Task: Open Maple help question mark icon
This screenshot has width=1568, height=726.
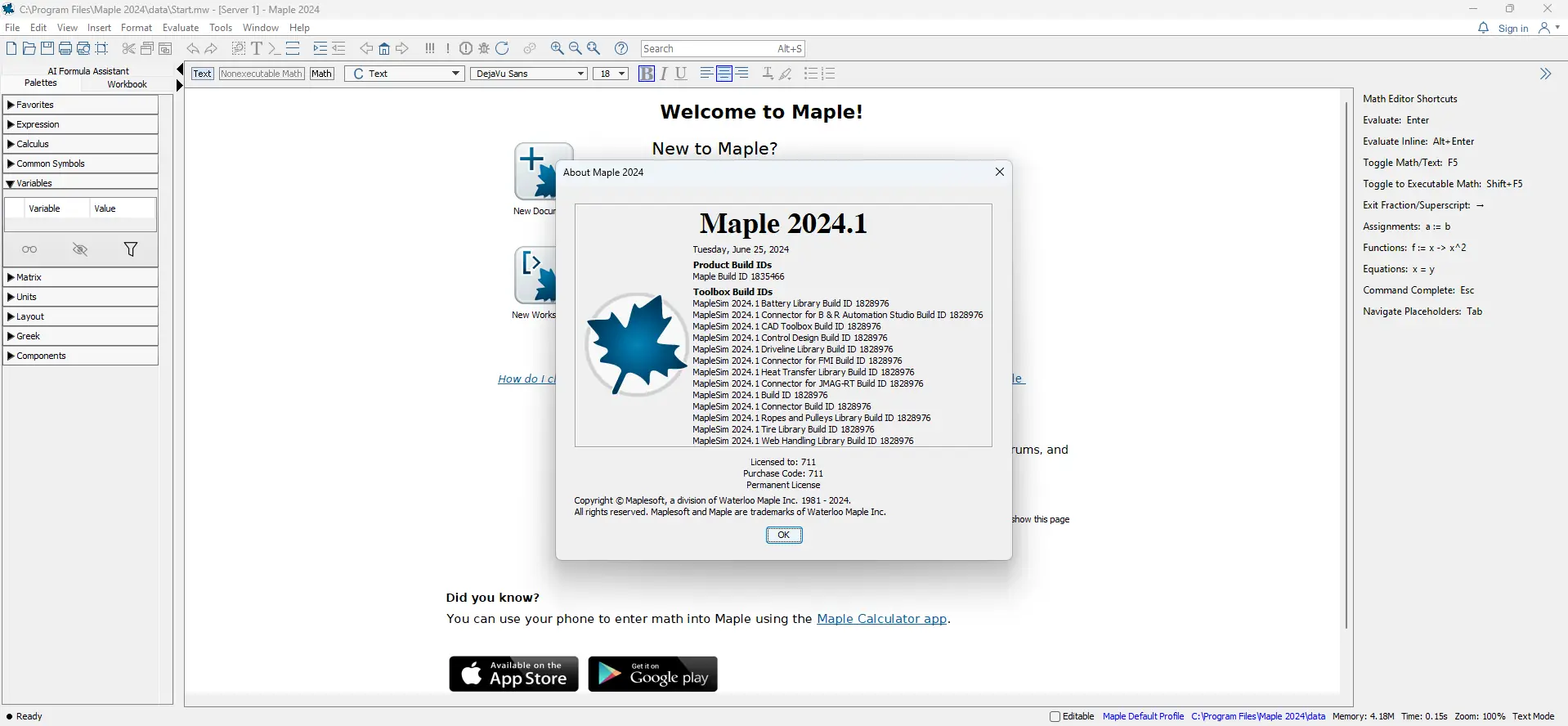Action: tap(621, 48)
